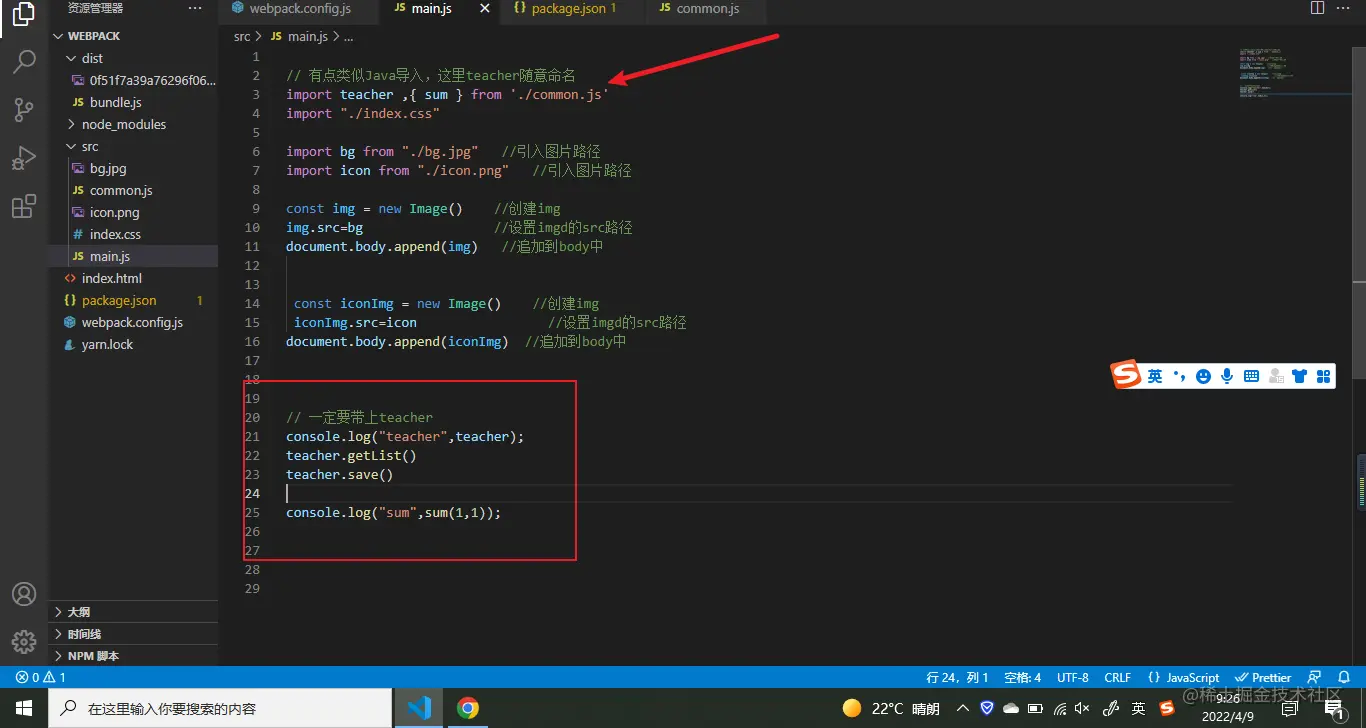Open the Windows Start menu

pos(24,708)
